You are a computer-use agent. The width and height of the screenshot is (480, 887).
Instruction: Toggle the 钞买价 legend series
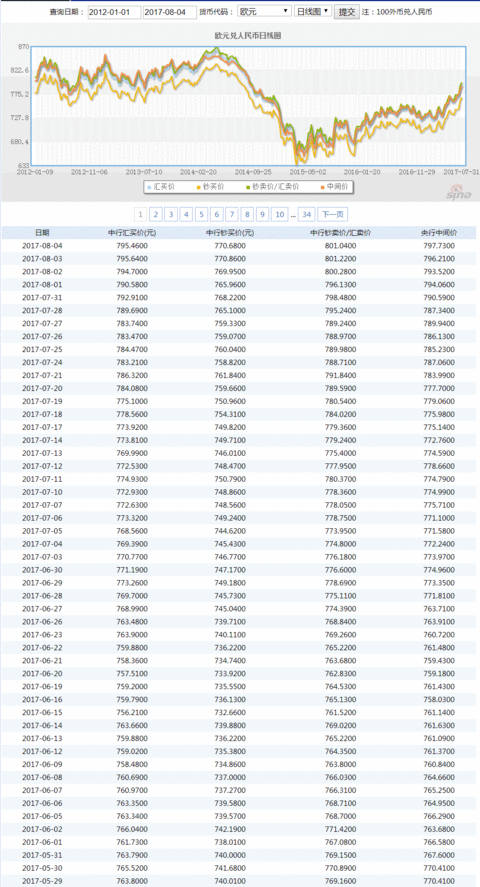(x=209, y=186)
